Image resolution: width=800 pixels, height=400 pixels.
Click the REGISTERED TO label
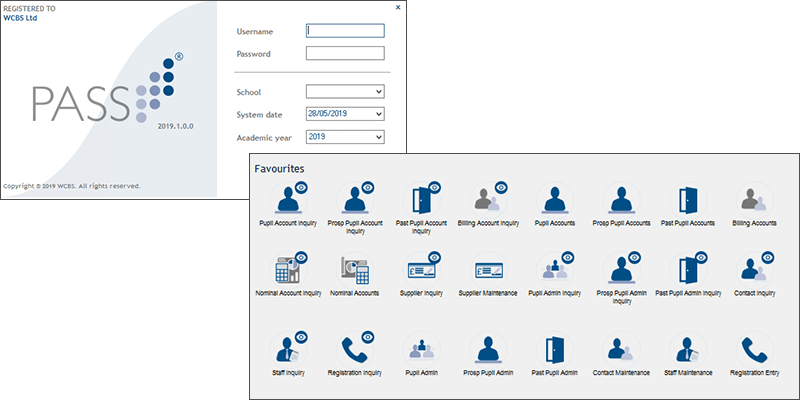pos(30,9)
